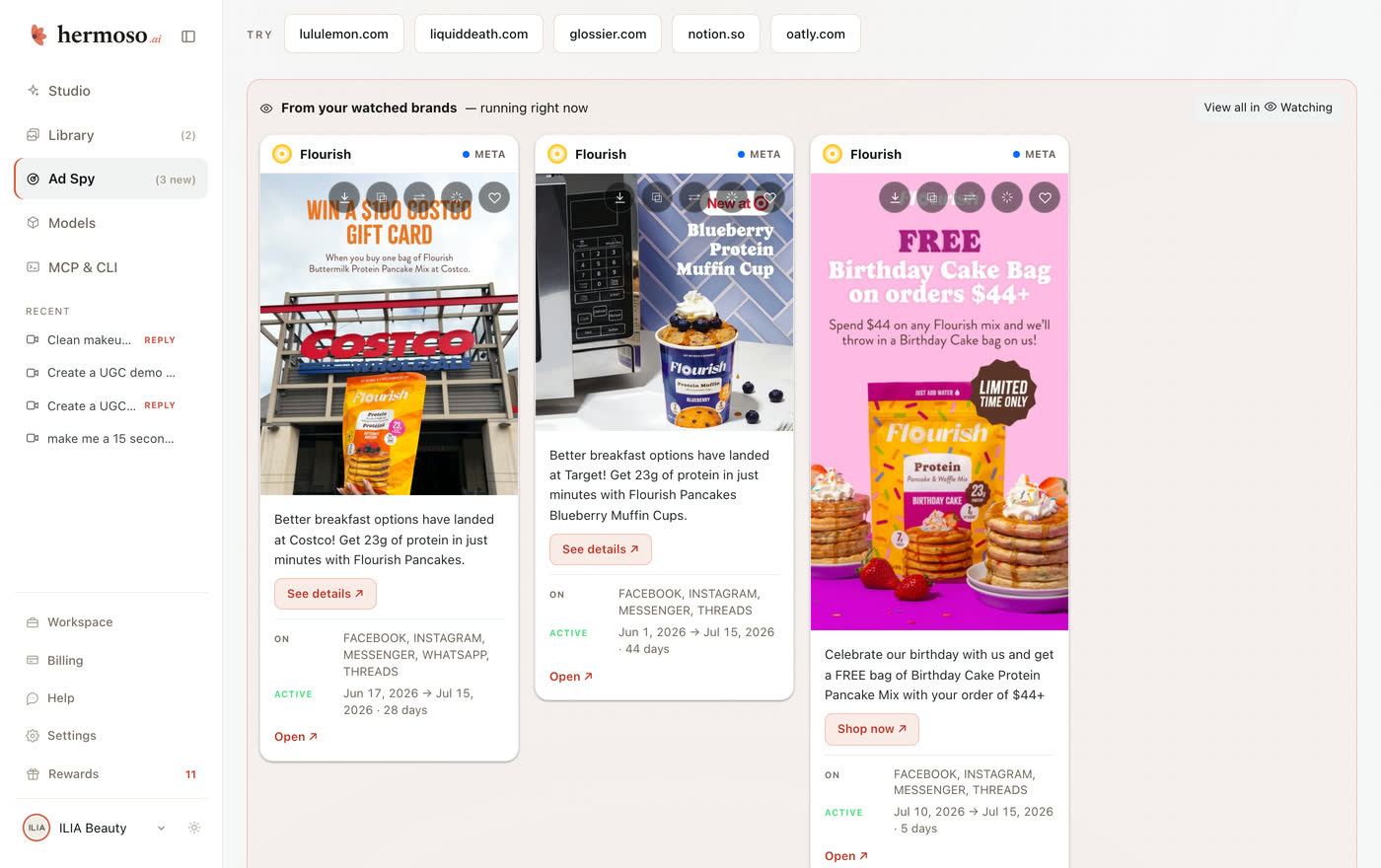The image size is (1381, 868).
Task: Download the Blueberry Muffin Cup ad
Action: coord(619,197)
